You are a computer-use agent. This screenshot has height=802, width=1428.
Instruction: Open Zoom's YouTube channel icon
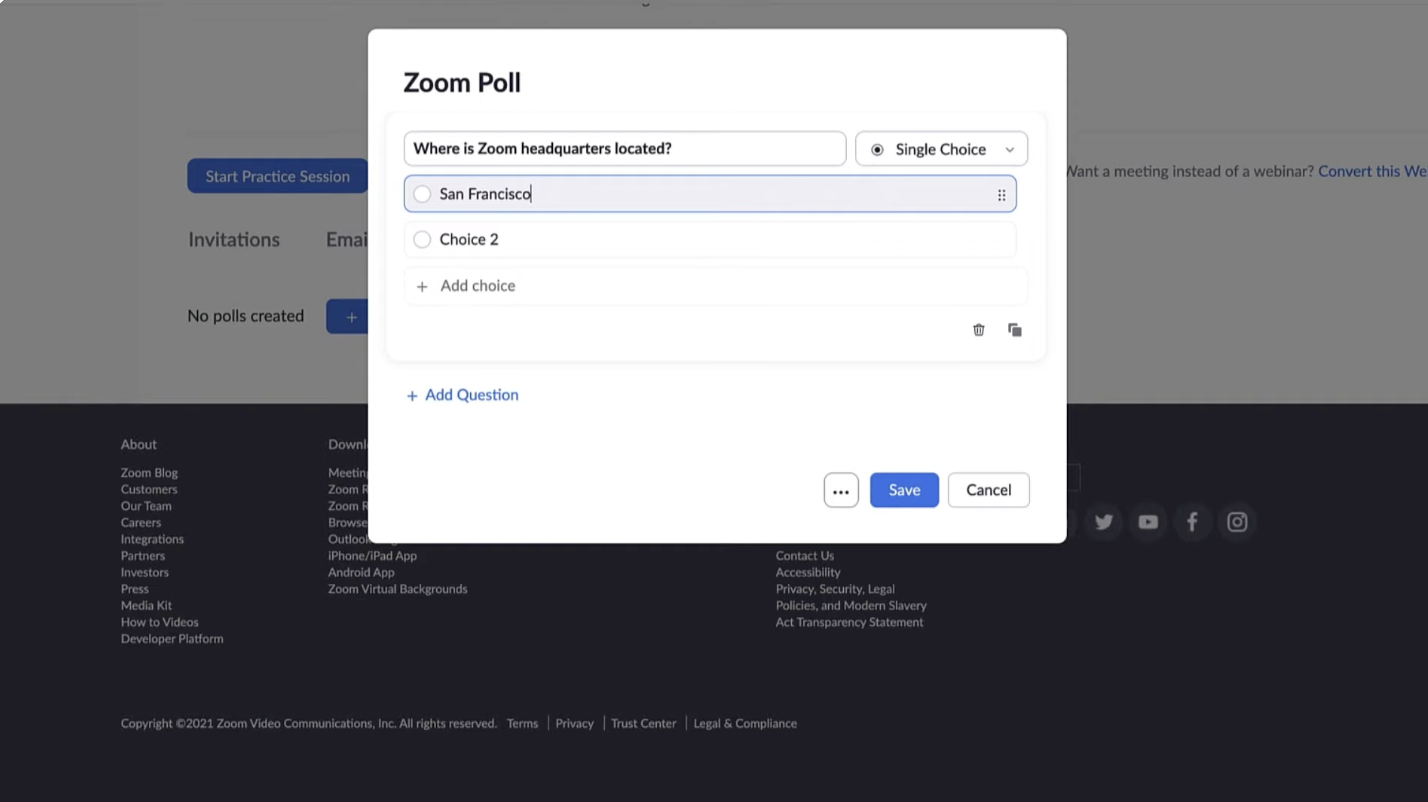1147,521
